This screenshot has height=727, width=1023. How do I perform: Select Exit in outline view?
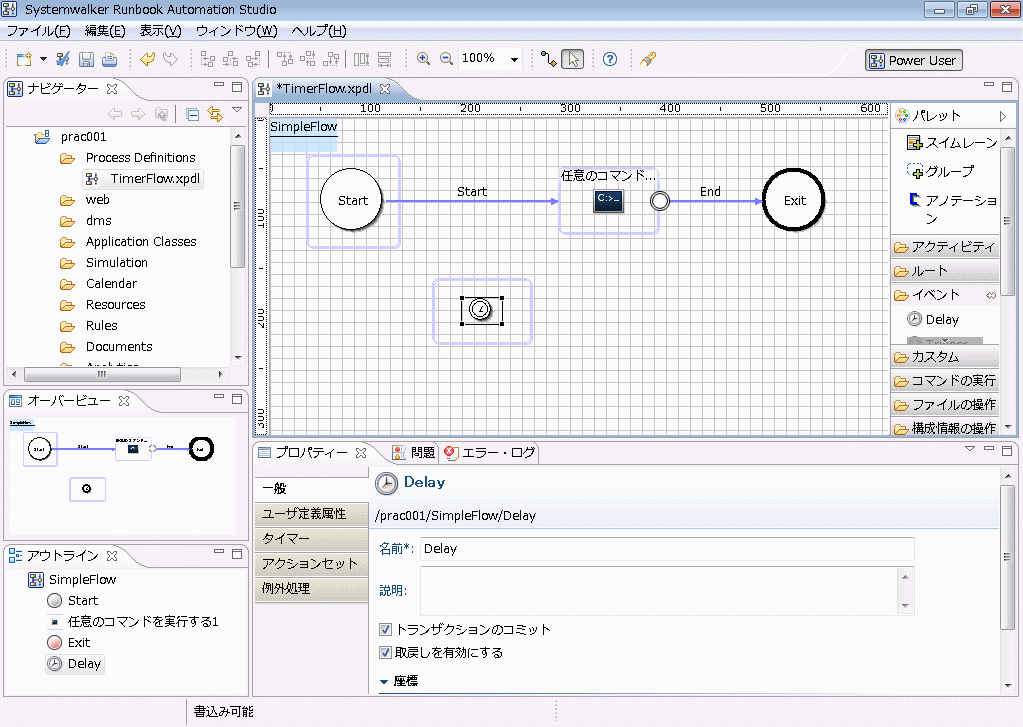pyautogui.click(x=69, y=642)
